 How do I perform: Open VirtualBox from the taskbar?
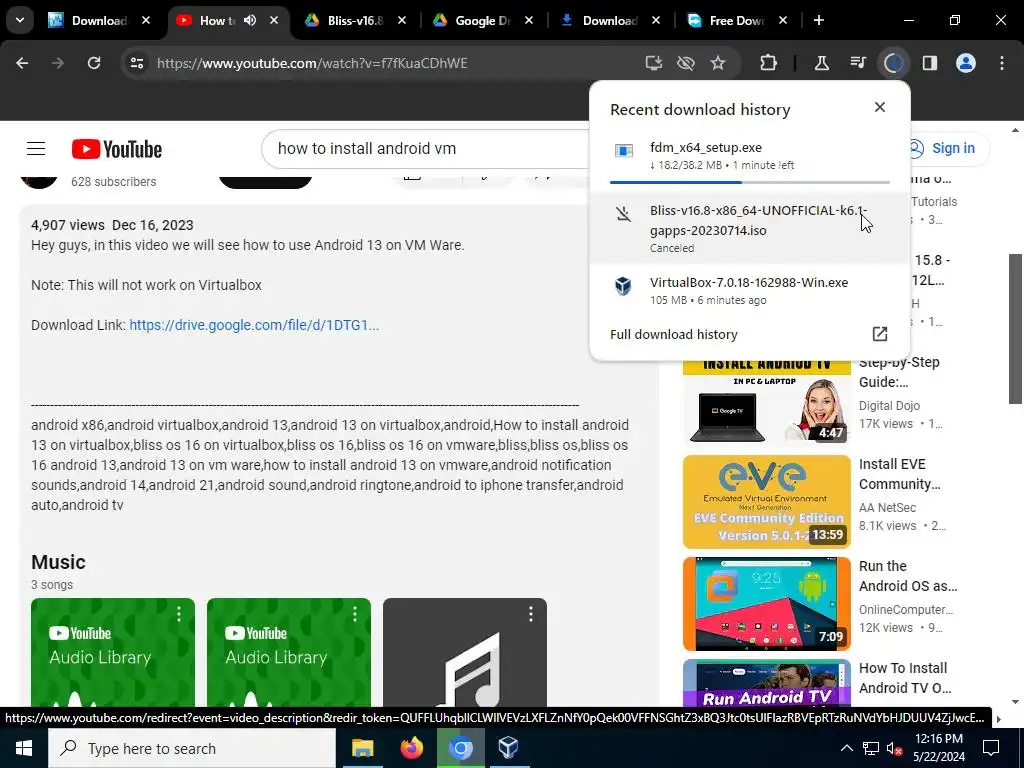(x=509, y=748)
